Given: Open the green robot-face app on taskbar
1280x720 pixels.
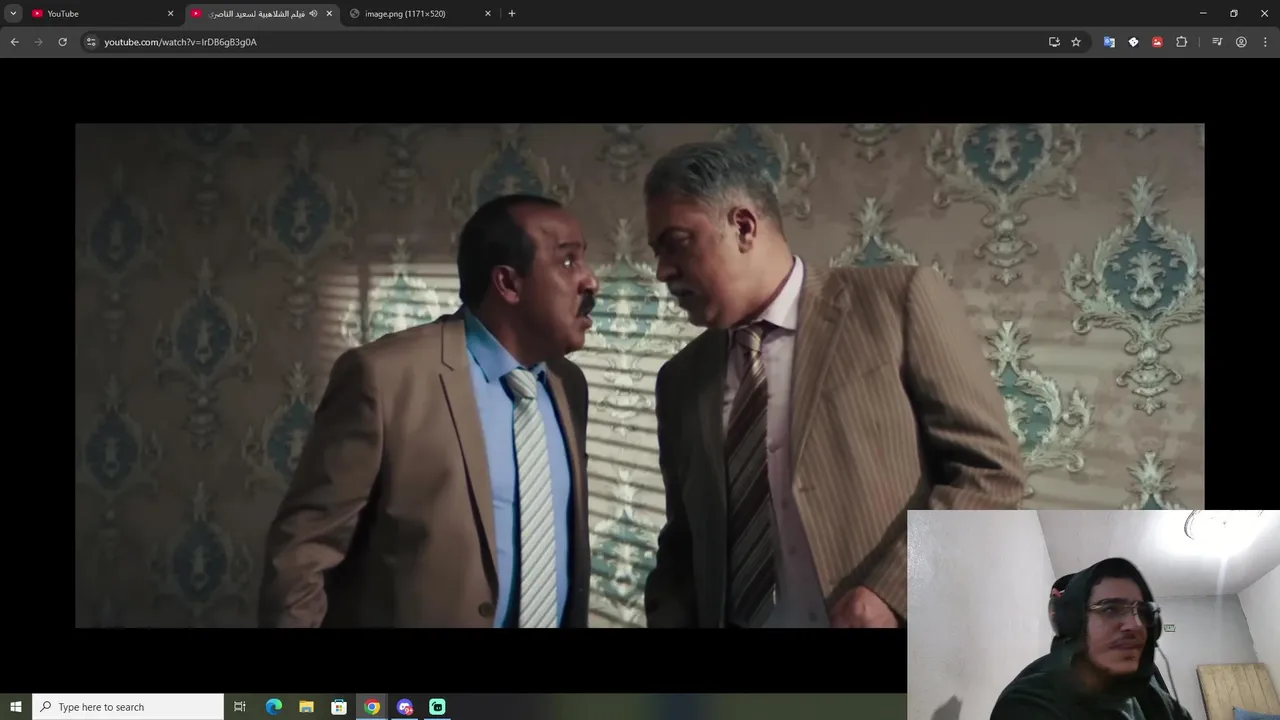Looking at the screenshot, I should 437,707.
